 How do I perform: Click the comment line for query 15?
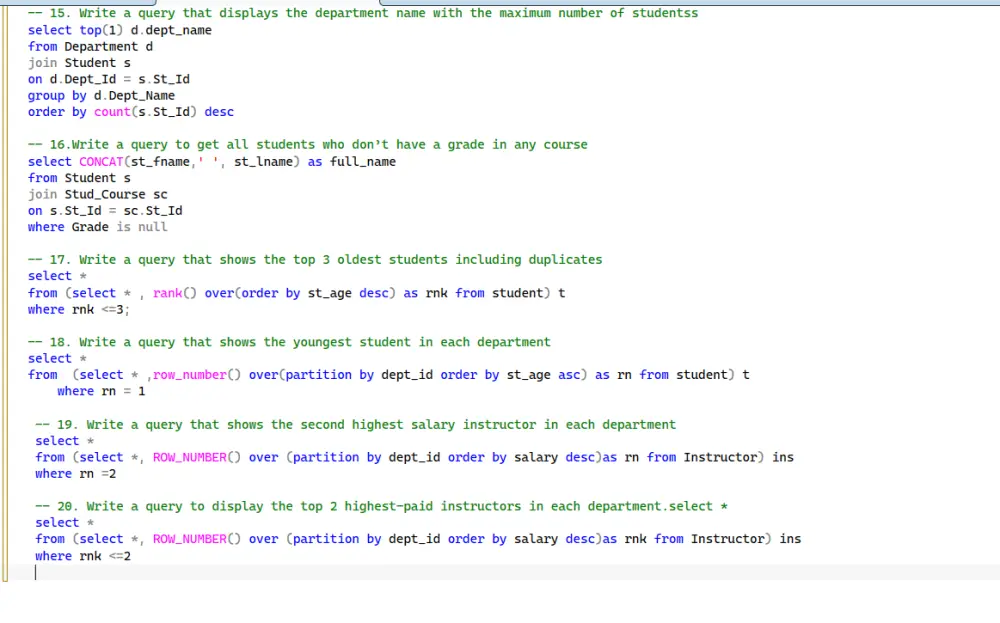click(x=363, y=13)
